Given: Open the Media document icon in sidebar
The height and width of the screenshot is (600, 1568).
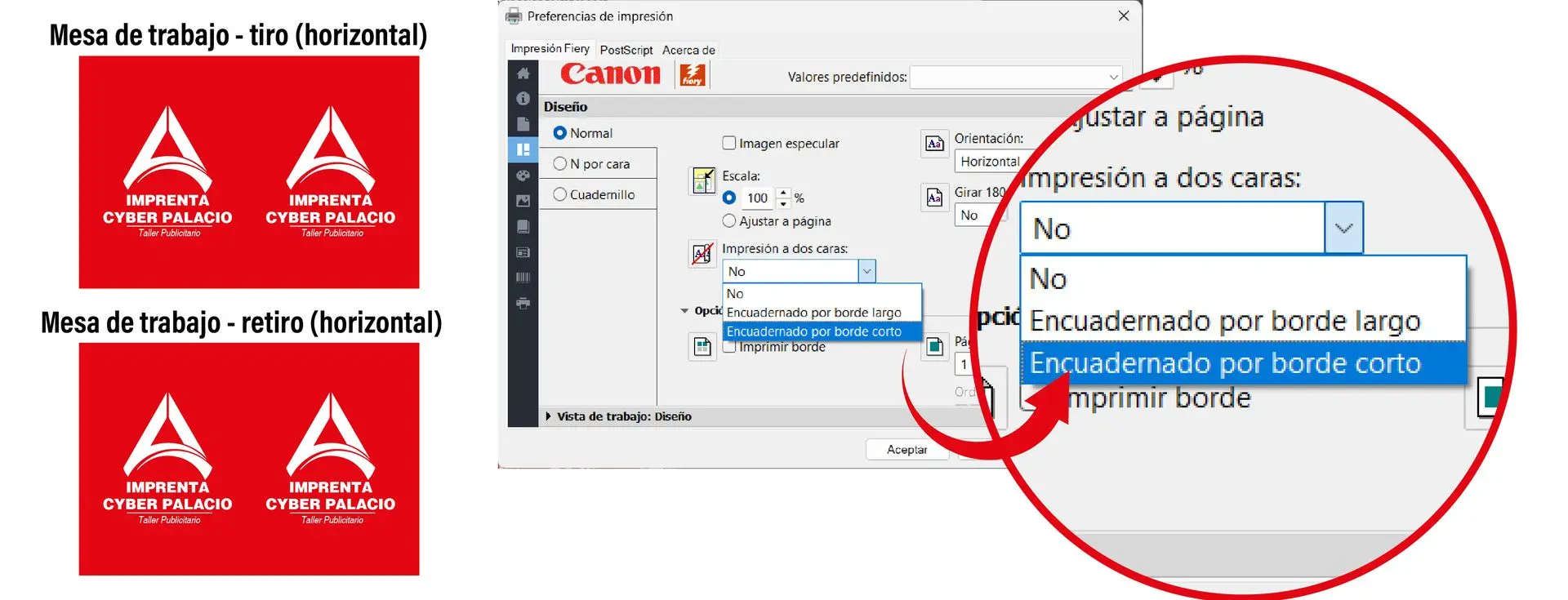Looking at the screenshot, I should click(x=523, y=124).
